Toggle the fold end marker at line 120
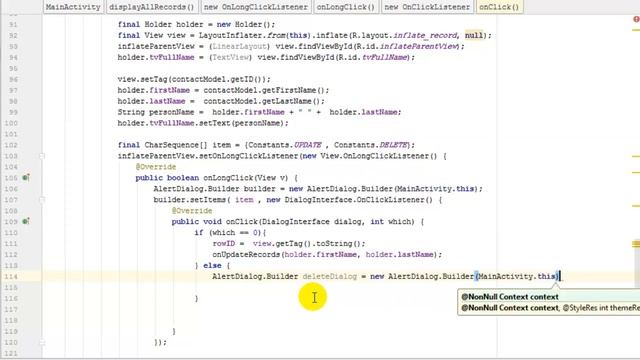 42,342
